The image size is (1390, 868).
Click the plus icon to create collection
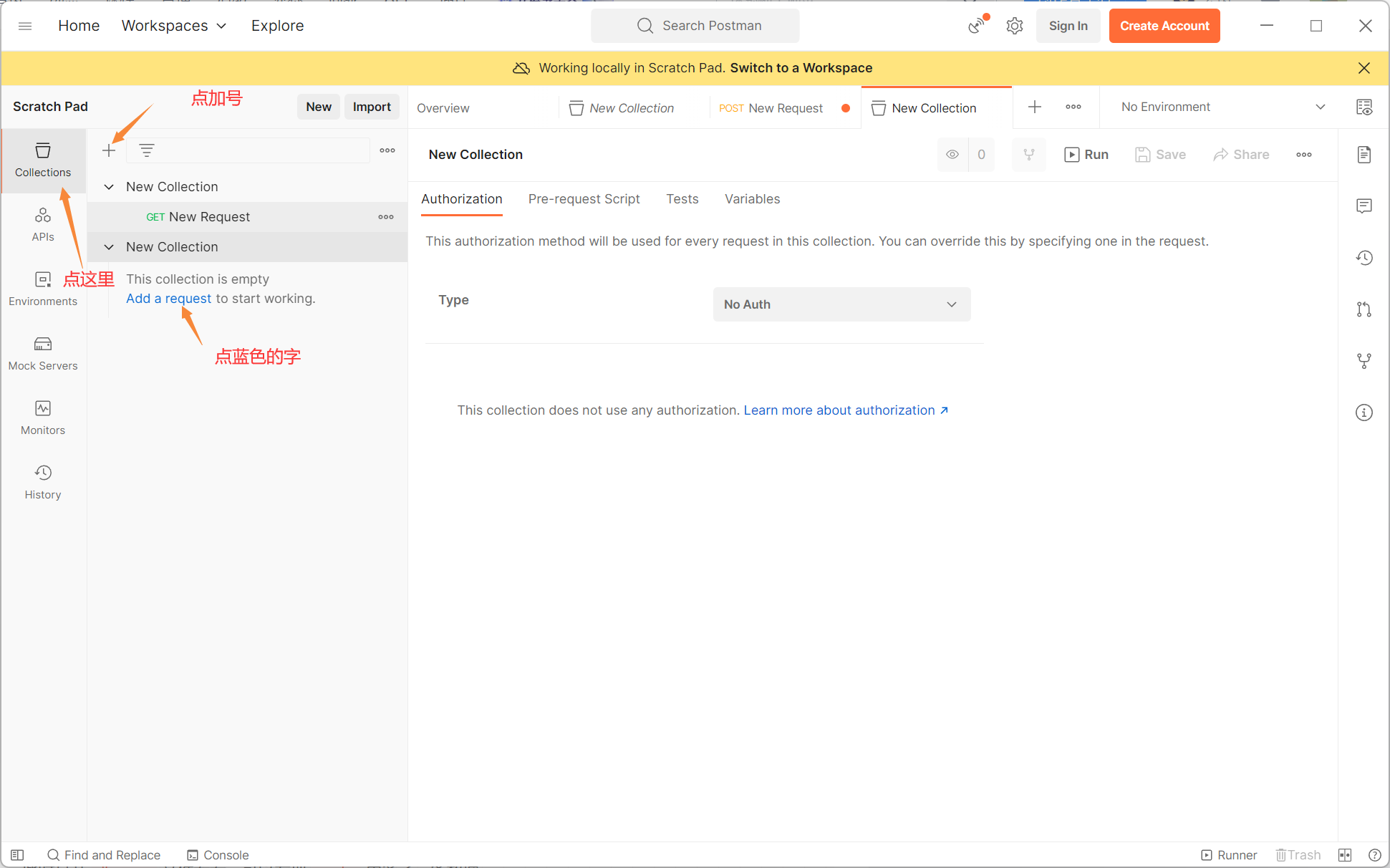[109, 150]
